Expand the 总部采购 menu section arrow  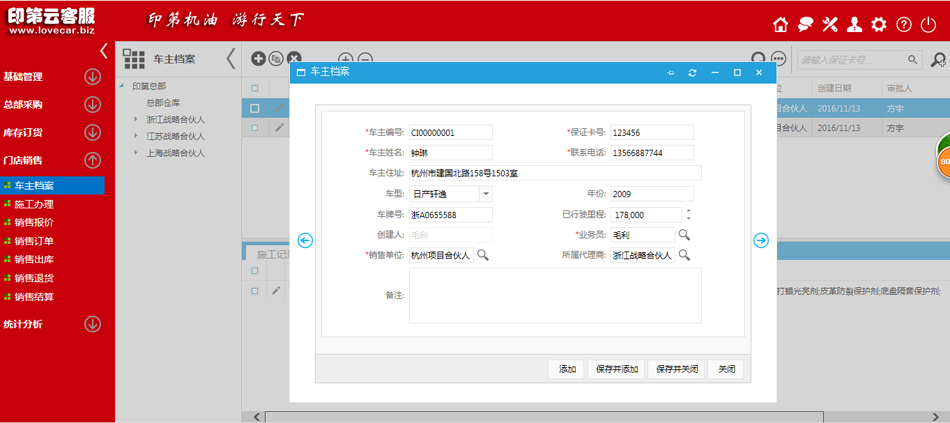tap(92, 105)
